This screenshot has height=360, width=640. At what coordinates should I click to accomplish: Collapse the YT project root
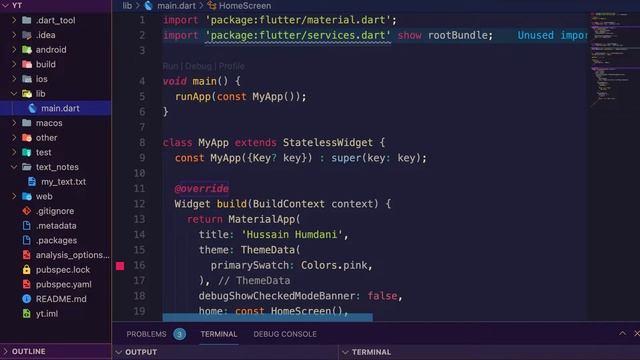point(5,5)
